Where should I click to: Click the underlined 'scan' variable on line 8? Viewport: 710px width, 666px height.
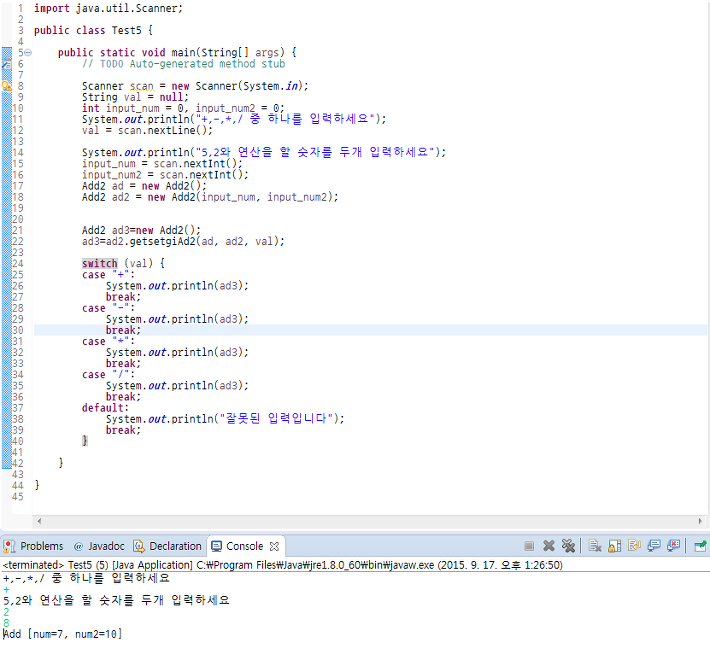pyautogui.click(x=142, y=86)
